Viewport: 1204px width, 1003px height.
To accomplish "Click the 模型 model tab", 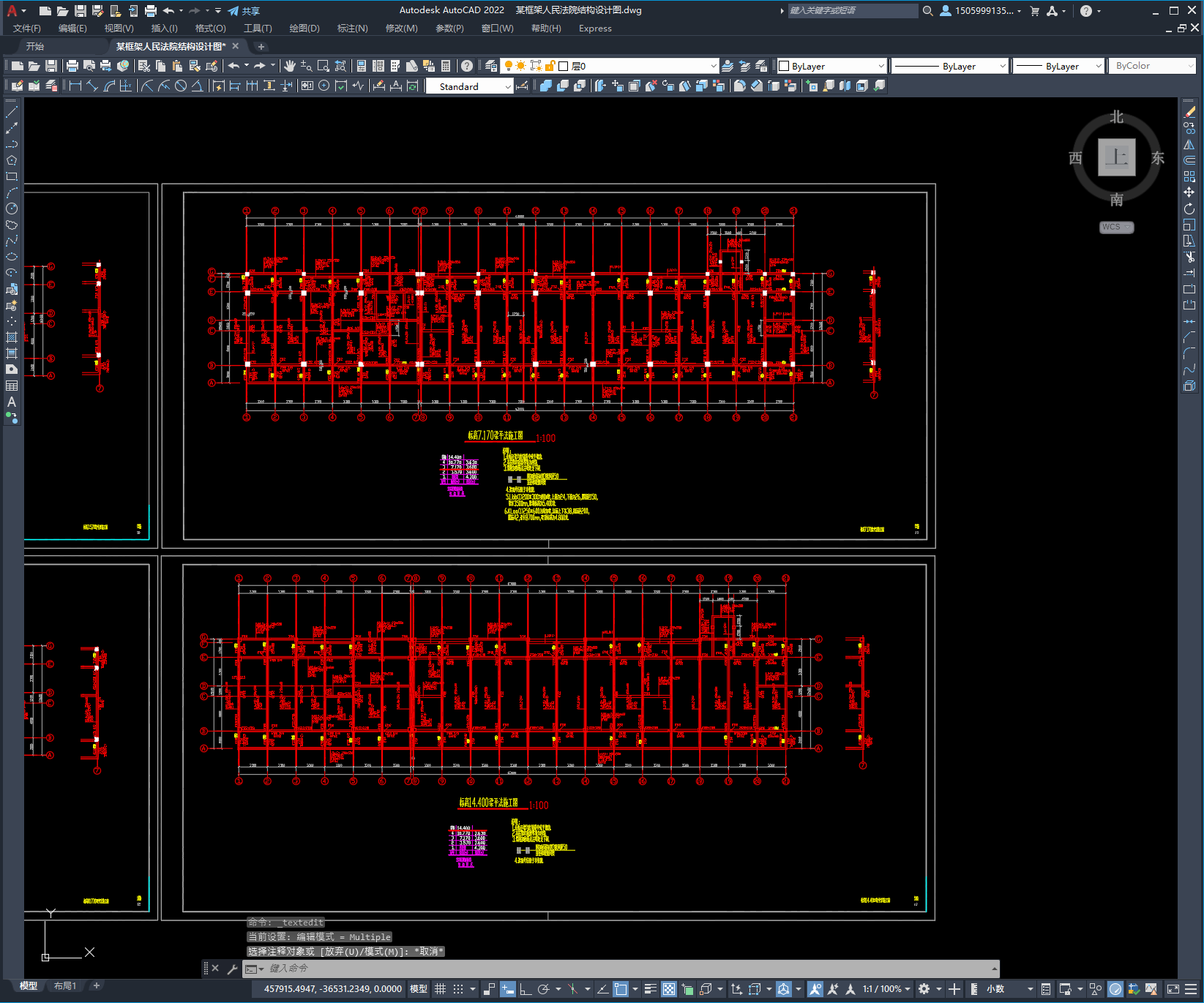I will pyautogui.click(x=29, y=985).
